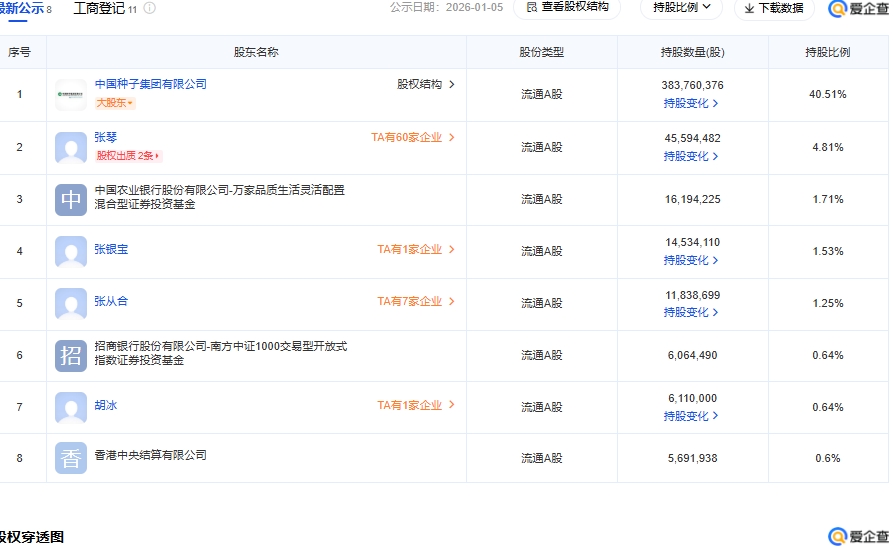893x549 pixels.
Task: Click the 下载数据 button
Action: [x=774, y=8]
